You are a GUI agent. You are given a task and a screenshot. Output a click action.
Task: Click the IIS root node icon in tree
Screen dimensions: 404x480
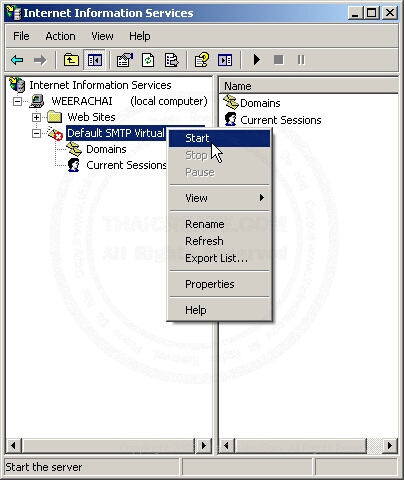tap(17, 85)
